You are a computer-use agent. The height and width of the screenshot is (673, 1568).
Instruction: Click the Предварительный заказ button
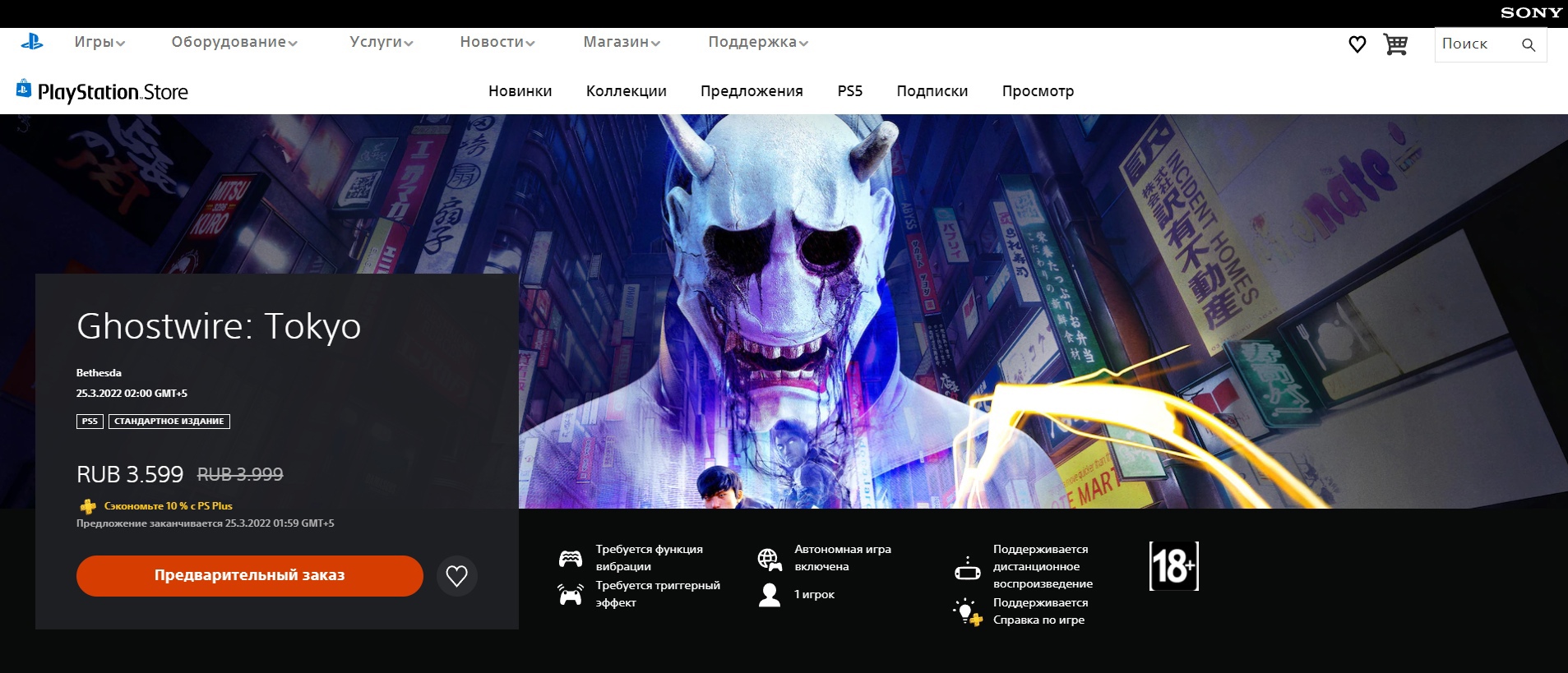(x=250, y=576)
